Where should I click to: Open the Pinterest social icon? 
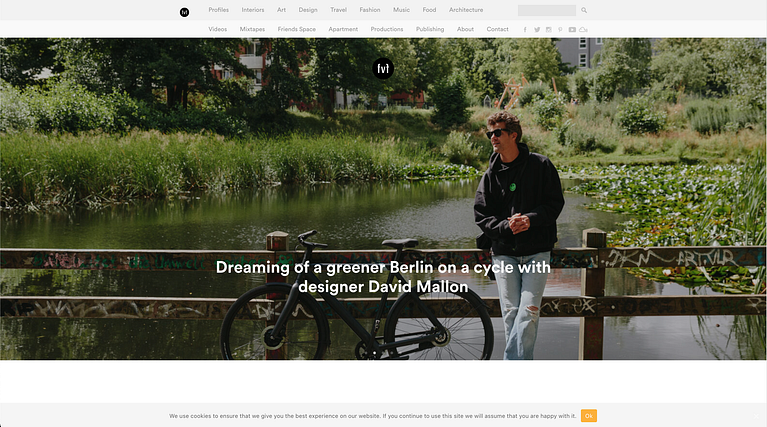560,30
